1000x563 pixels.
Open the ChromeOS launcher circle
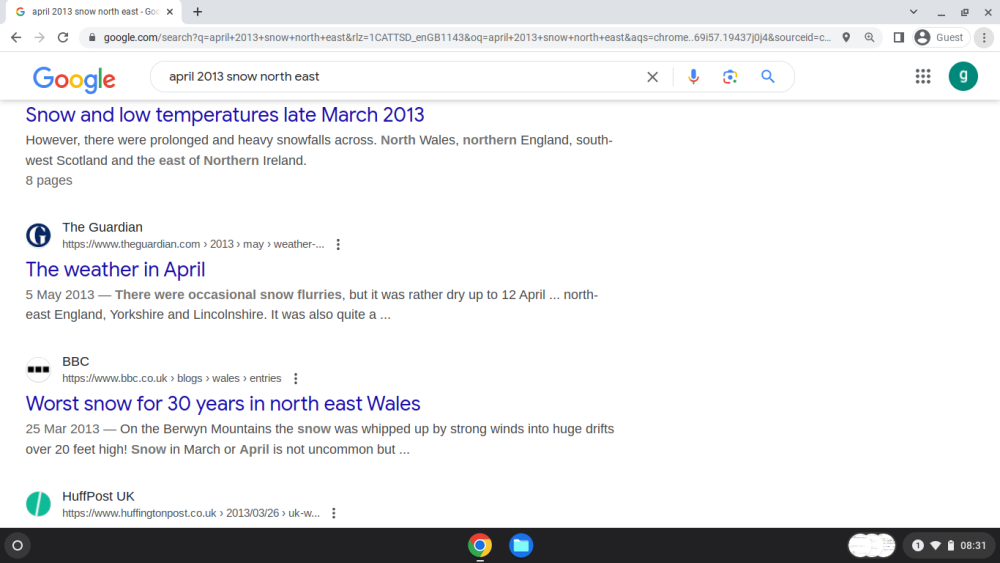[18, 546]
